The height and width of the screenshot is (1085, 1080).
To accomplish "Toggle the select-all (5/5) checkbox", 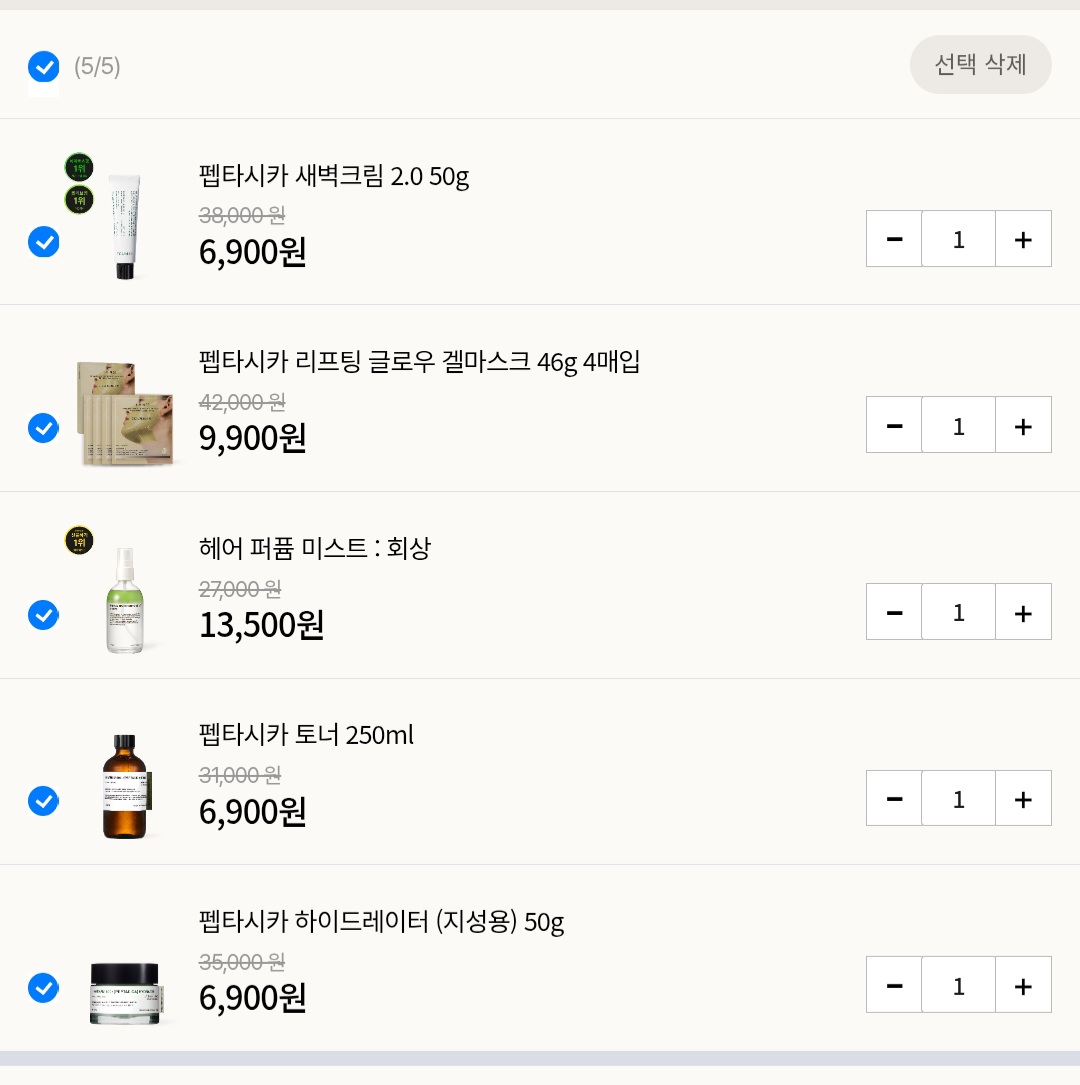I will point(44,67).
